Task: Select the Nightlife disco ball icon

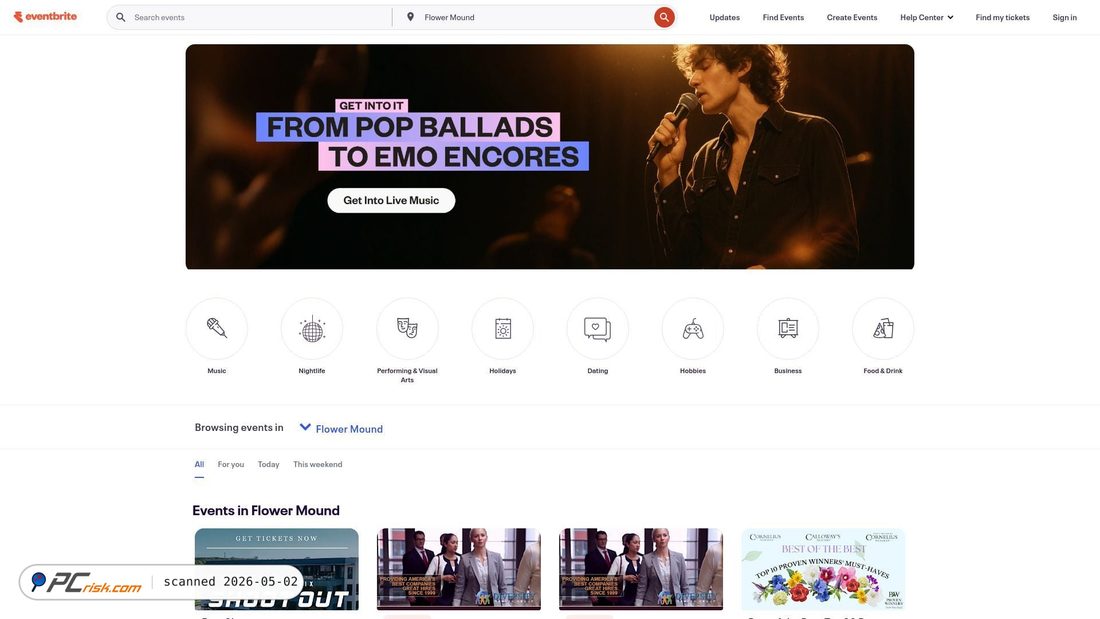Action: click(x=311, y=328)
